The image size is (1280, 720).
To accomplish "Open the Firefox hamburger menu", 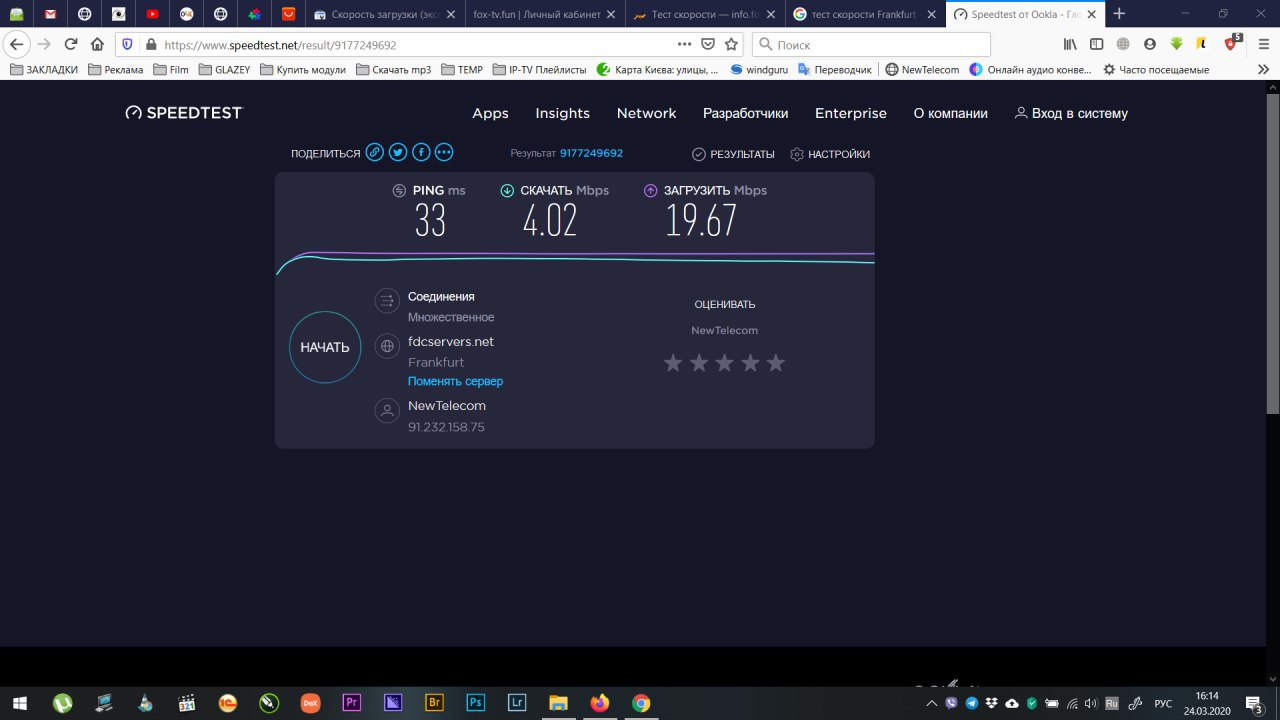I will [1262, 44].
